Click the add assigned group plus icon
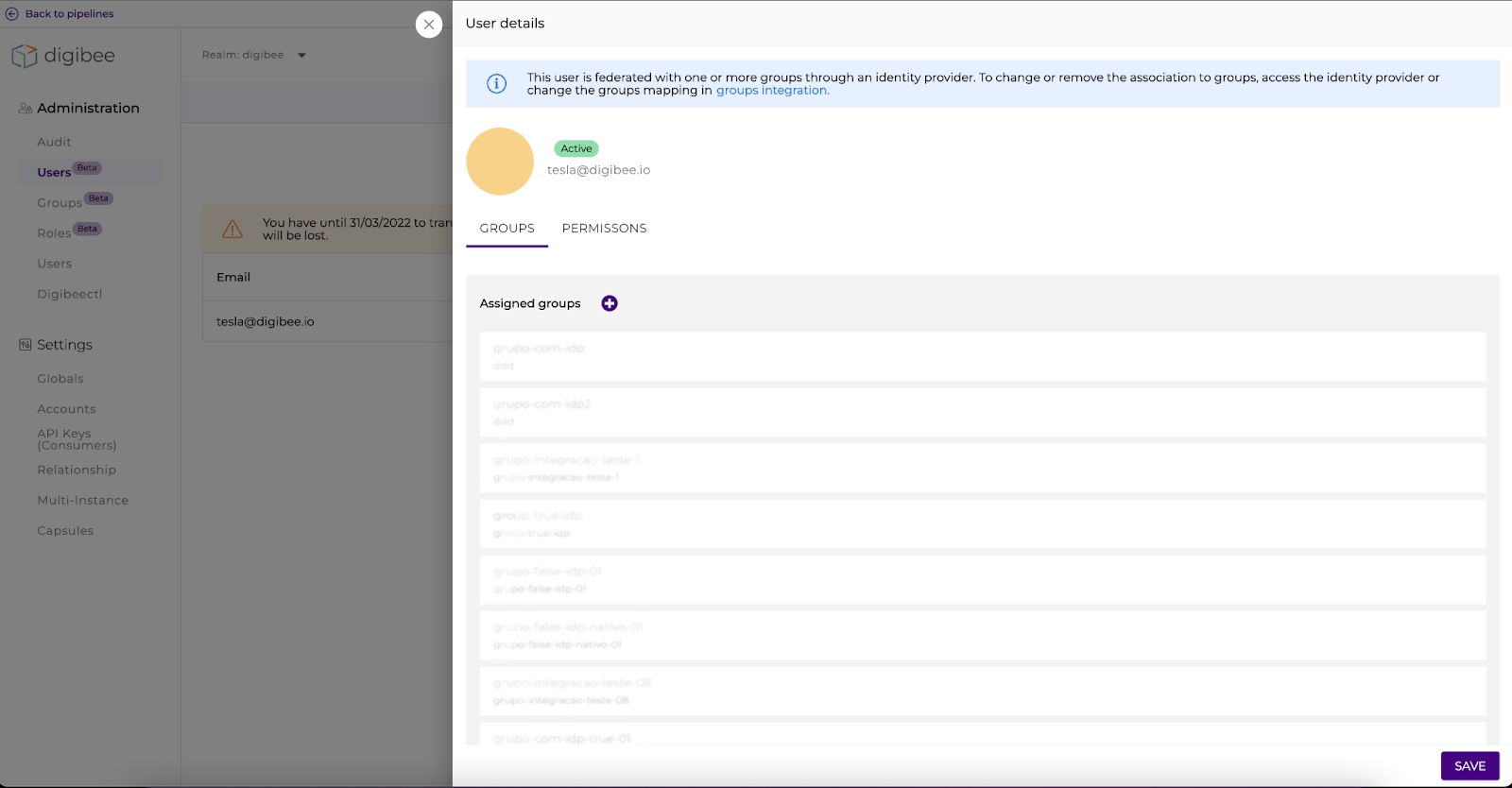This screenshot has height=788, width=1512. point(610,303)
